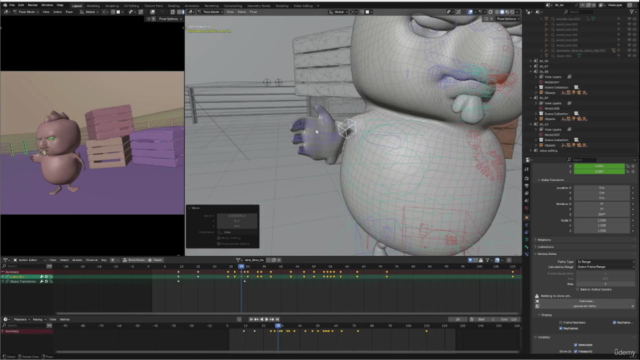
Task: Open the Marker menu in timeline
Action: click(64, 319)
